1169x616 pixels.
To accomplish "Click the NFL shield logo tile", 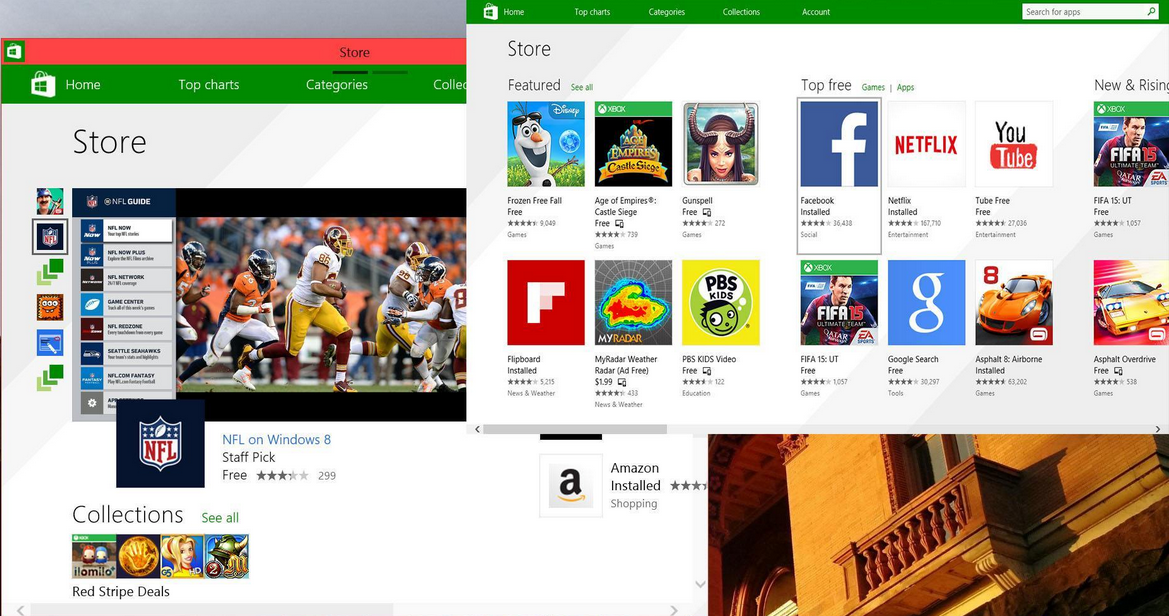I will 160,443.
